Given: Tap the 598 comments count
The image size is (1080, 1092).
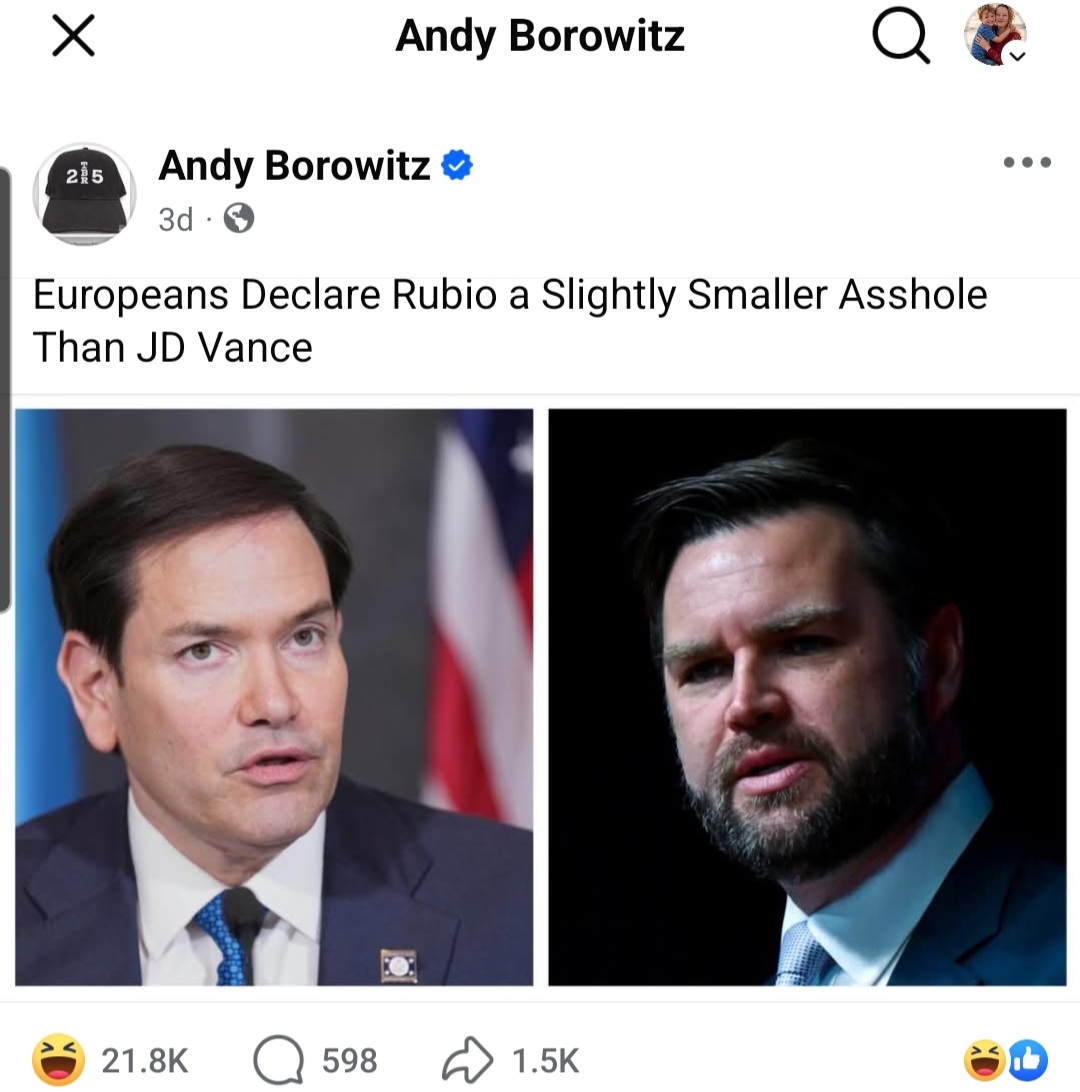Looking at the screenshot, I should (x=349, y=1060).
